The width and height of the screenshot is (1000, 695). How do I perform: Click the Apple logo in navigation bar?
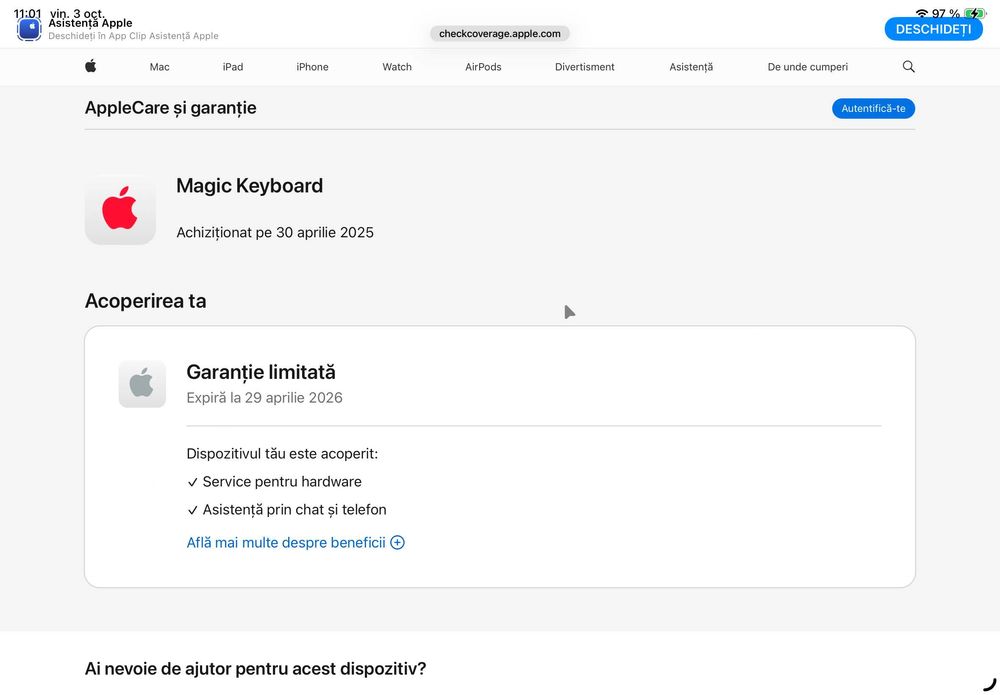[x=90, y=66]
